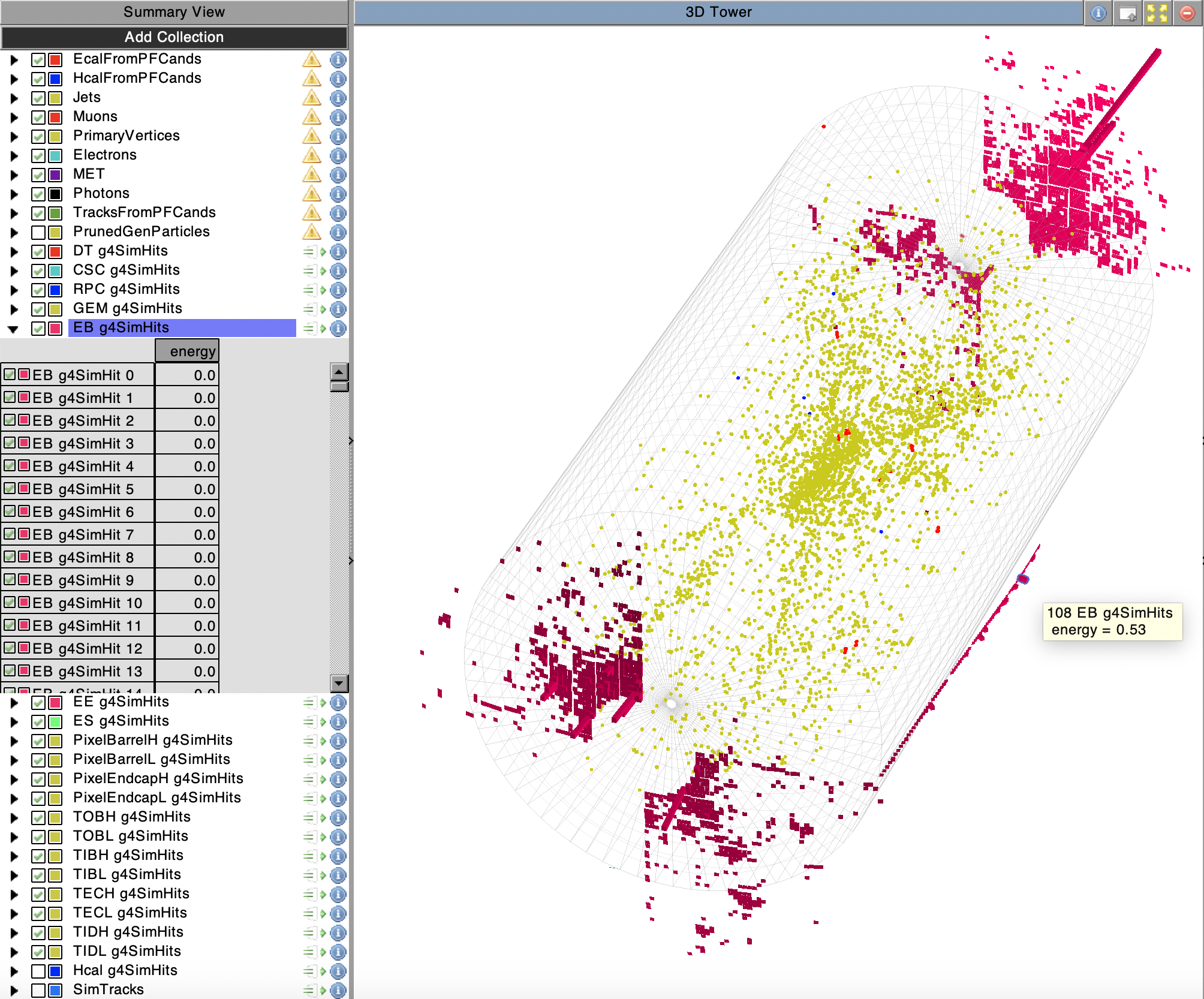Click filter icon for DT g4SimHits
The width and height of the screenshot is (1204, 999).
pos(314,251)
